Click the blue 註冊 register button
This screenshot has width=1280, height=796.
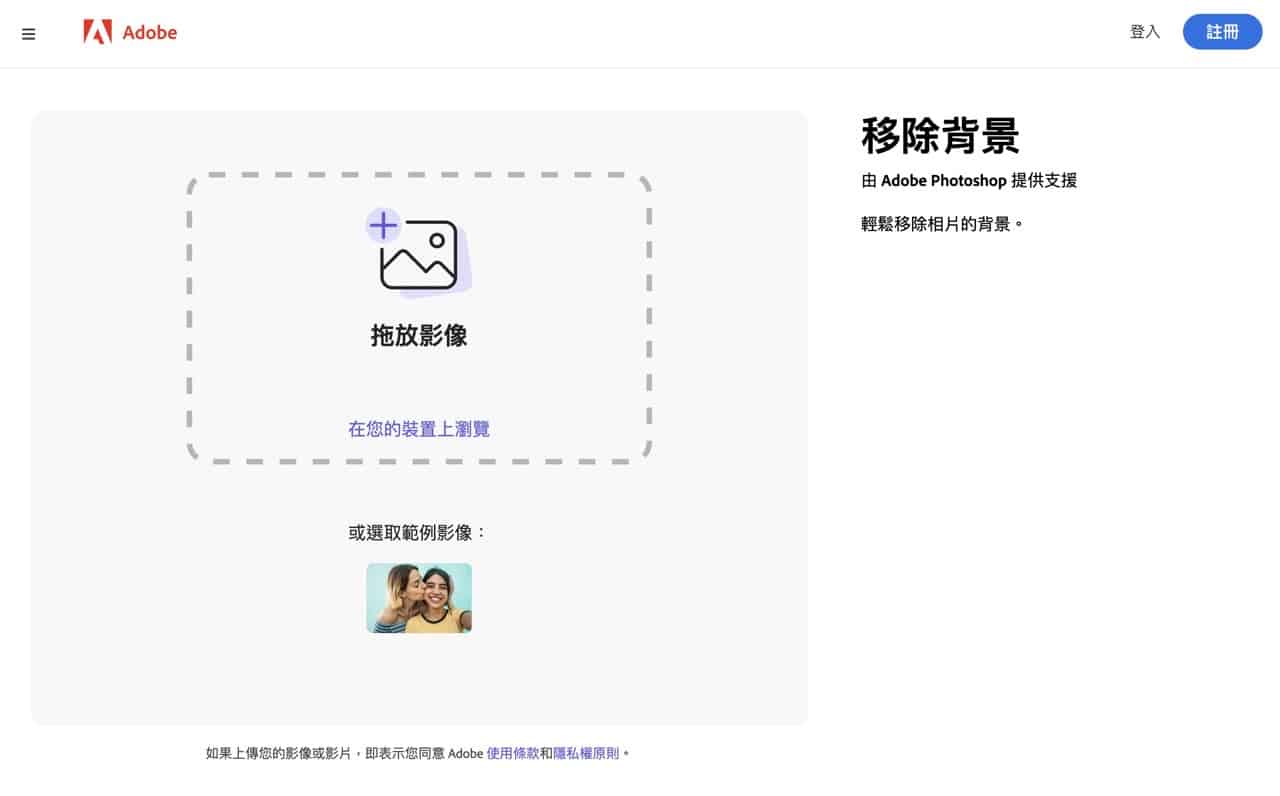[1222, 32]
